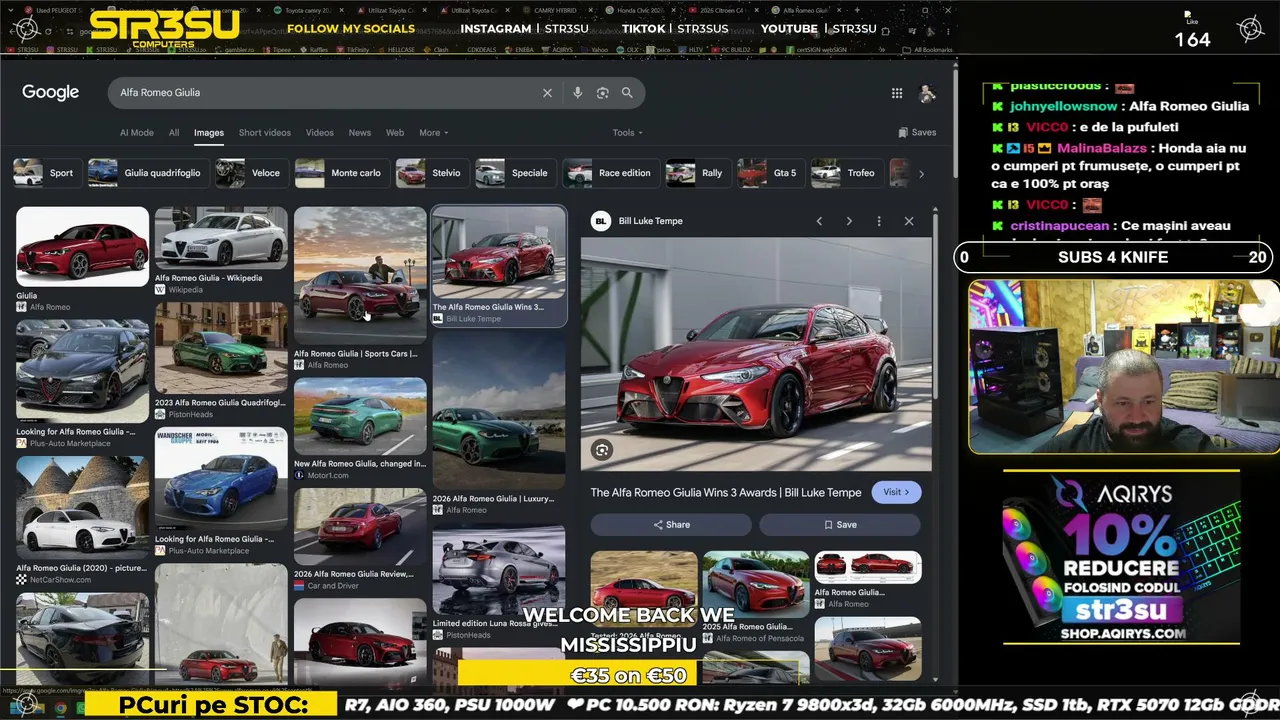Filter images by Monte carlo chip
The image size is (1280, 720).
coord(340,173)
